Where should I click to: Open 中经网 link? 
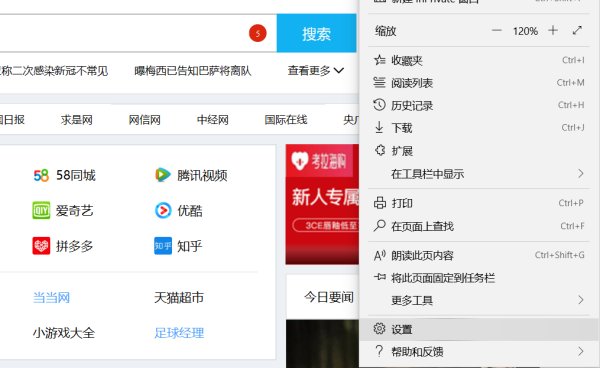[x=212, y=120]
